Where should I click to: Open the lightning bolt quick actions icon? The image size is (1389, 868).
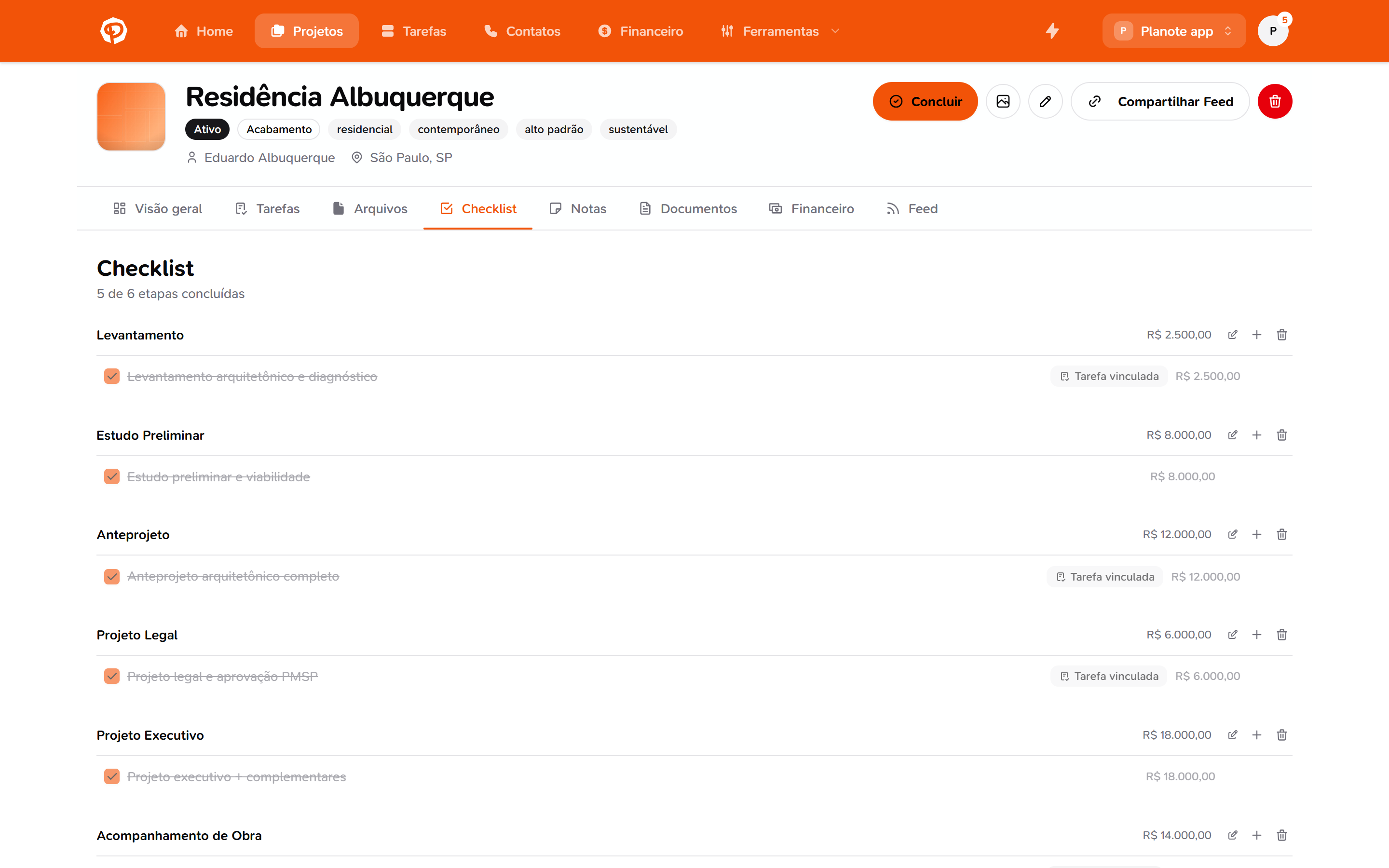pos(1052,31)
